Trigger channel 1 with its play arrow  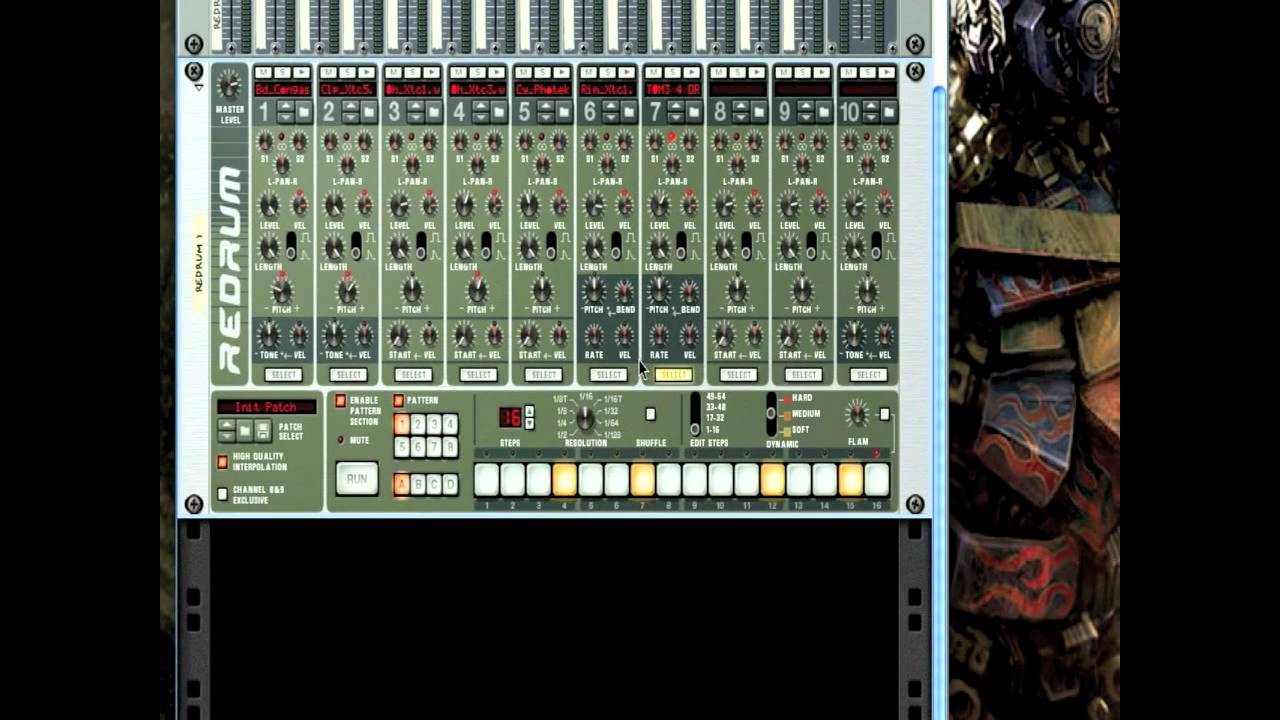pos(301,72)
